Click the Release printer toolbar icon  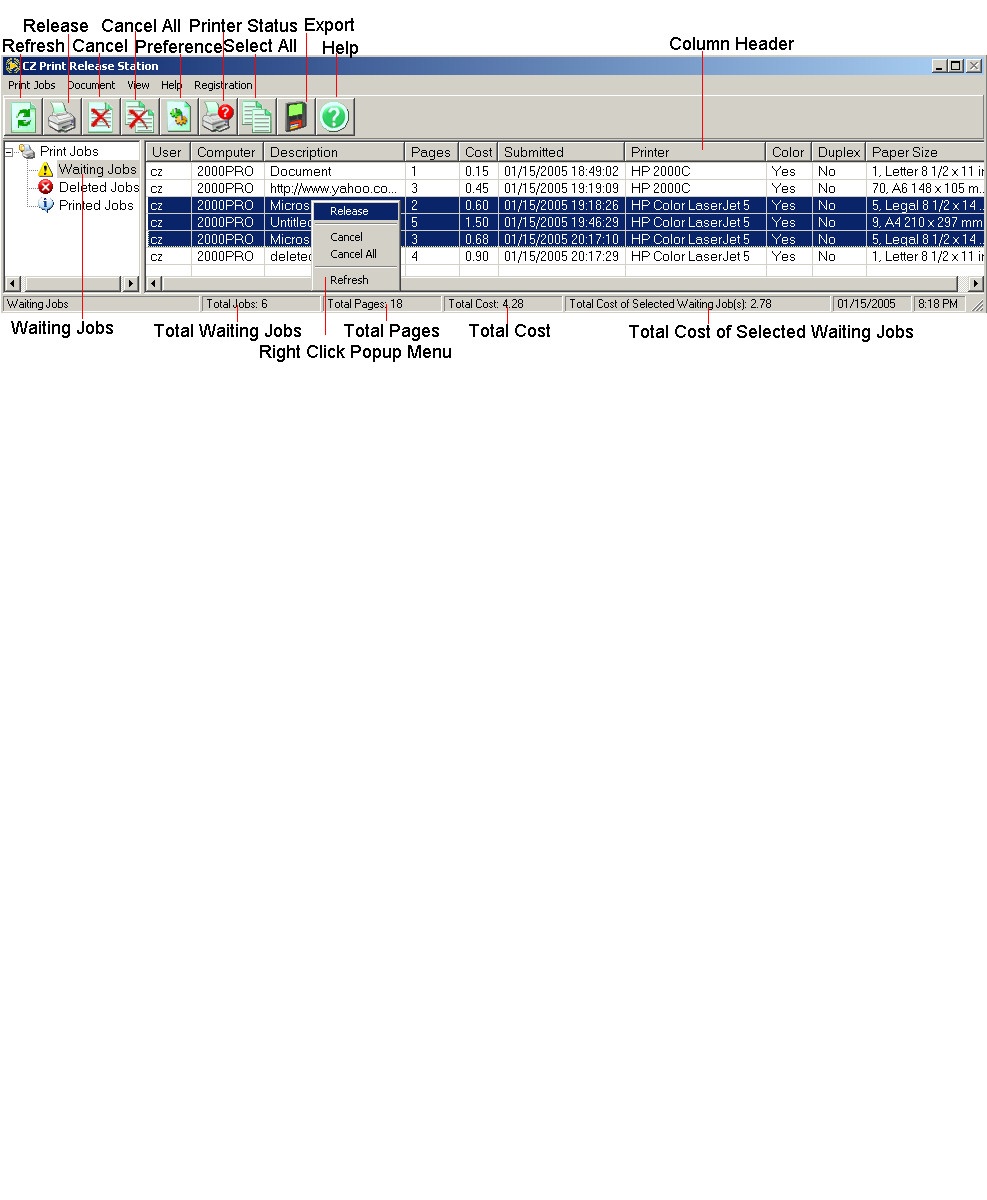tap(62, 117)
